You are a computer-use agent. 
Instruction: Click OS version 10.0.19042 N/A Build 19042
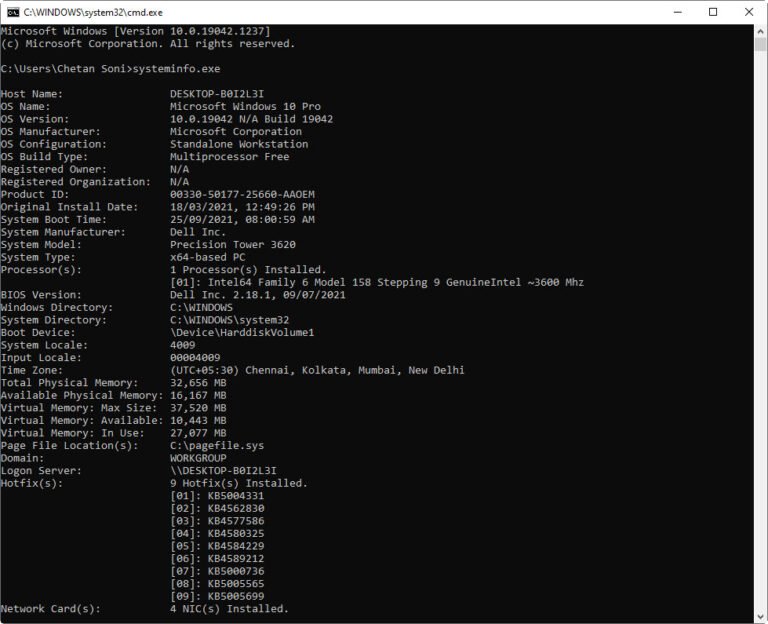[x=251, y=119]
